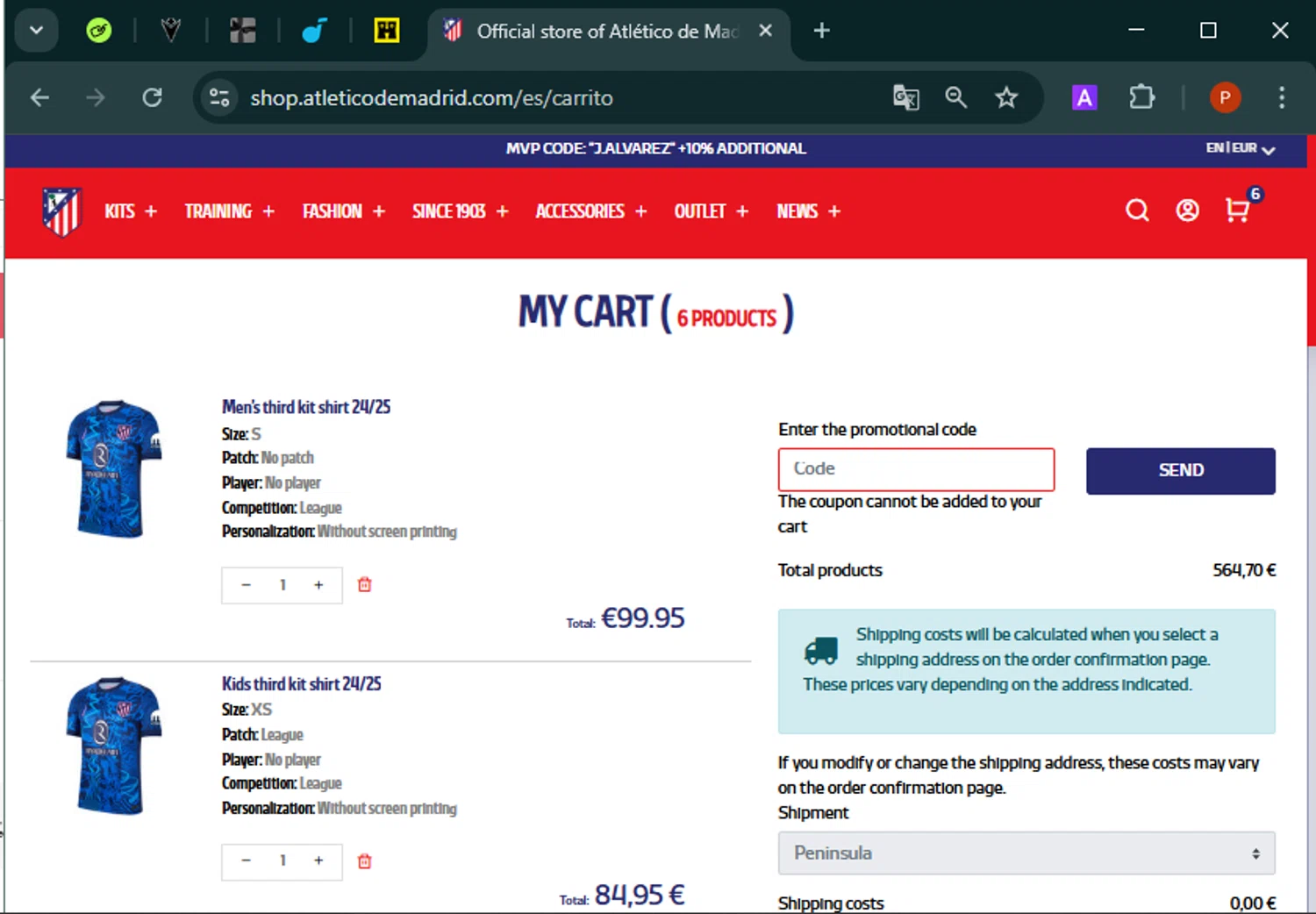Viewport: 1316px width, 914px height.
Task: Click the SEND coupon button
Action: click(x=1181, y=471)
